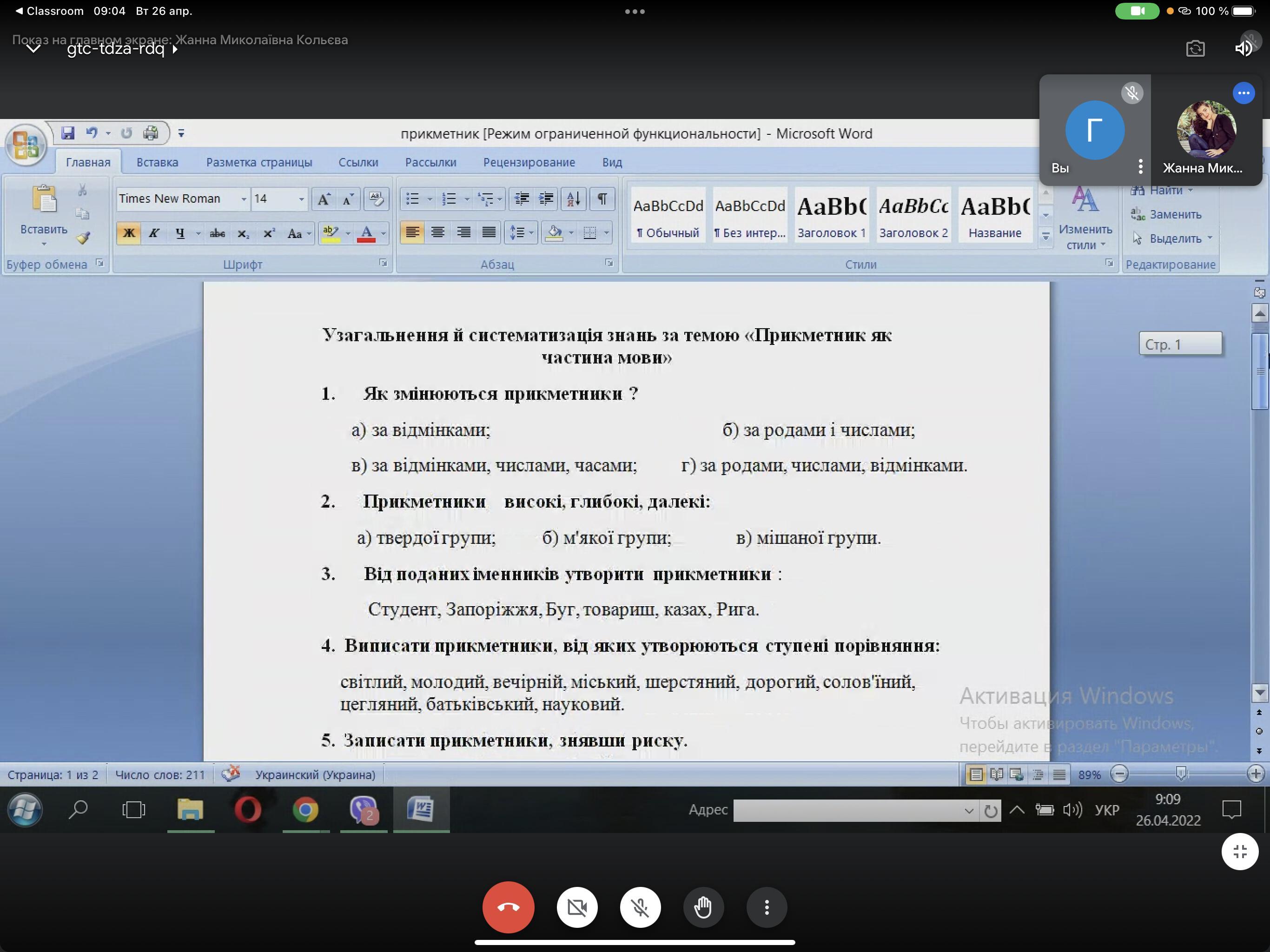1270x952 pixels.
Task: Open proofing errors icon in status bar
Action: click(230, 774)
